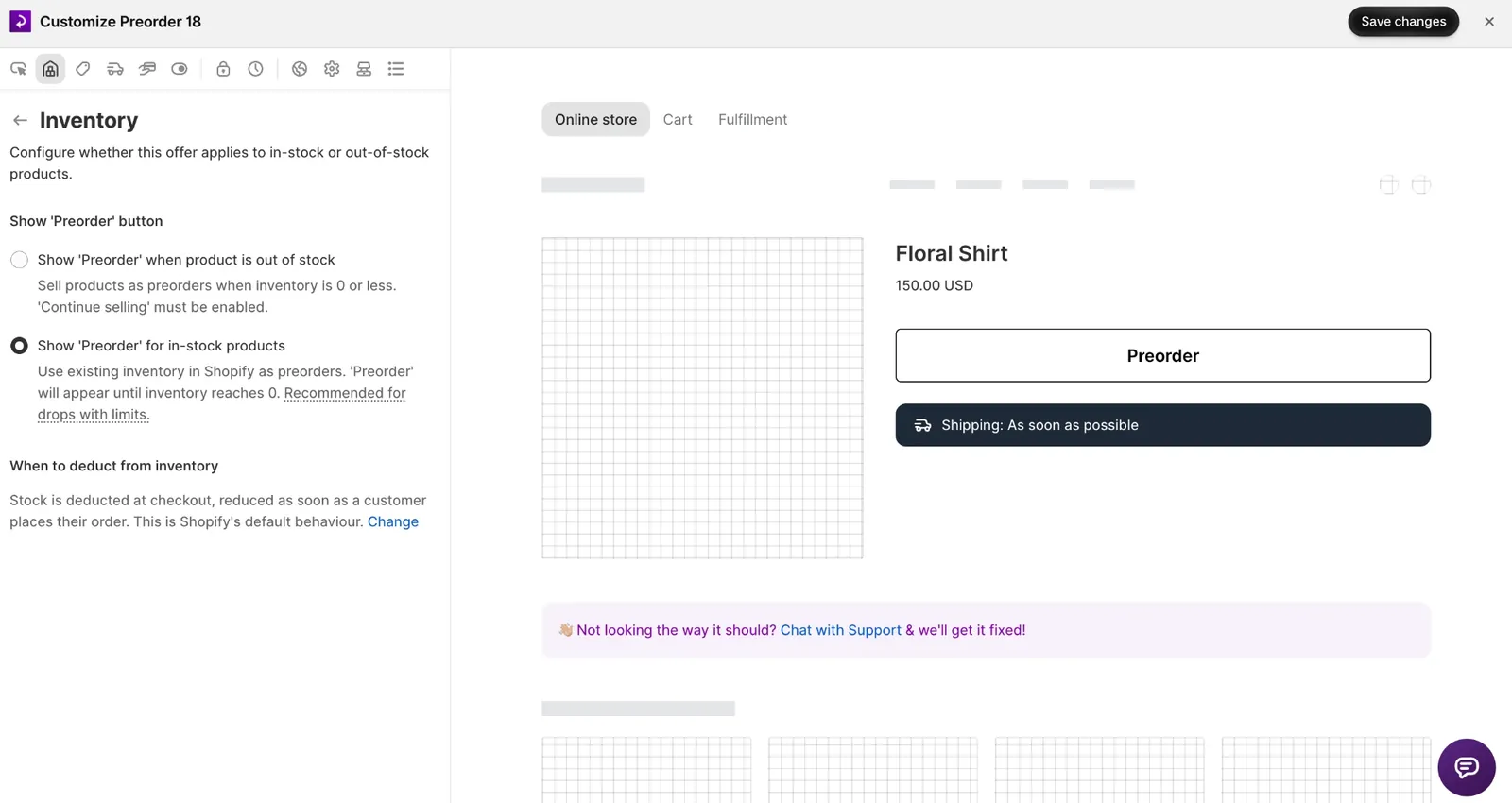Select the Inventory warehouse icon in toolbar

50,69
